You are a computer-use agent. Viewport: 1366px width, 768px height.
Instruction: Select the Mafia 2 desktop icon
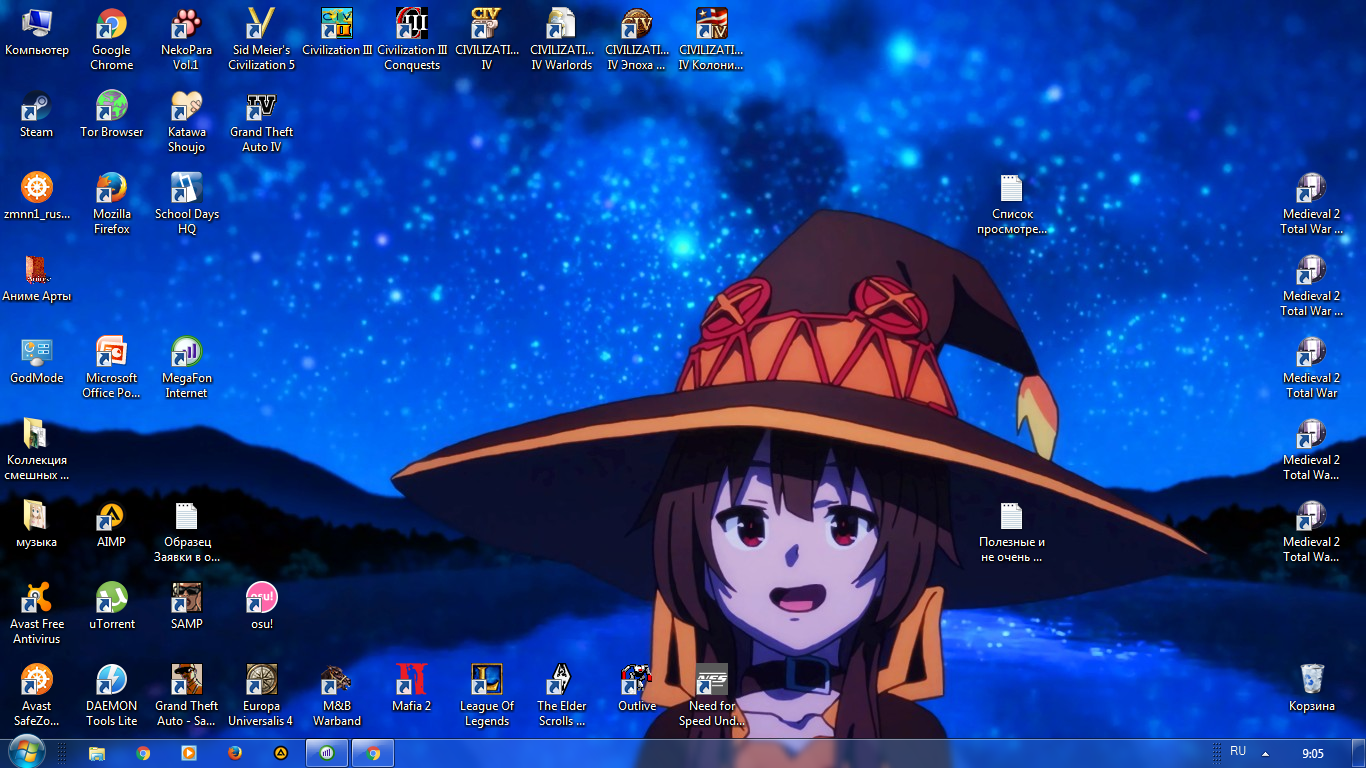pos(412,689)
